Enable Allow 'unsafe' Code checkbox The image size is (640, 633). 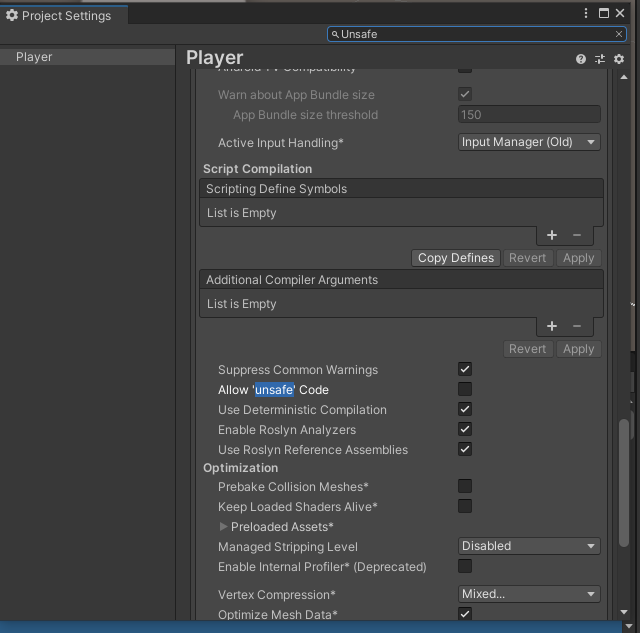tap(465, 389)
